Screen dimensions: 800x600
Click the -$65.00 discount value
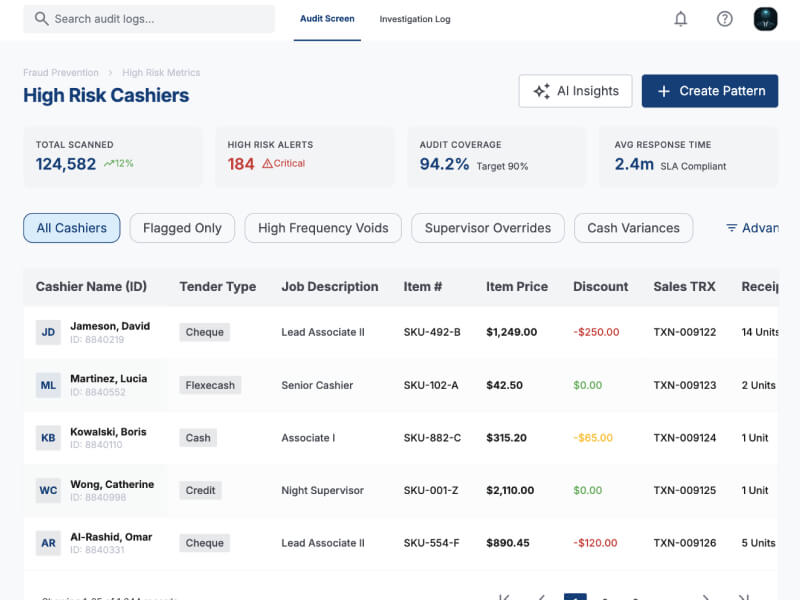tap(593, 438)
